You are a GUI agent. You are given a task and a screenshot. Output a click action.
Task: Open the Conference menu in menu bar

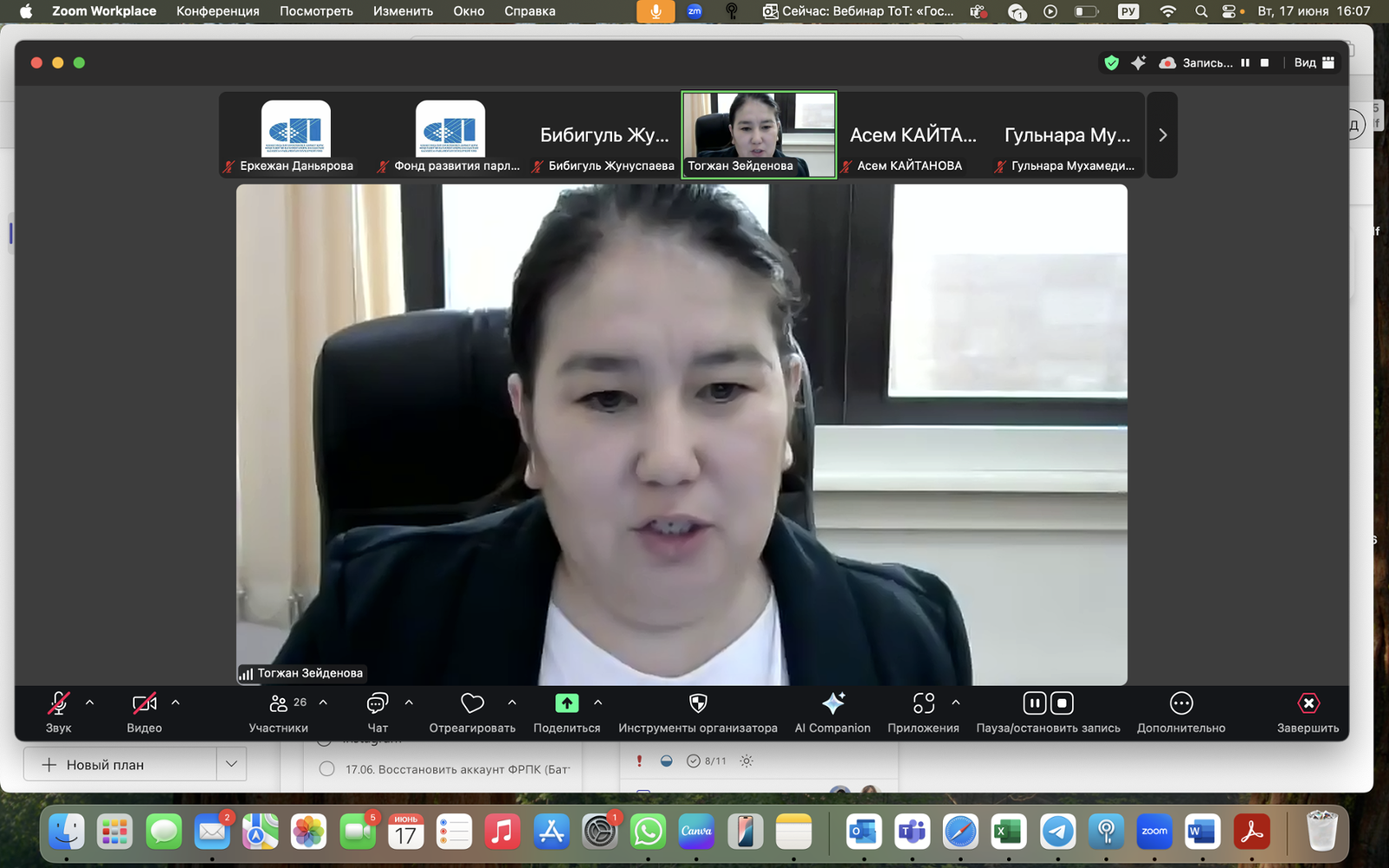217,11
